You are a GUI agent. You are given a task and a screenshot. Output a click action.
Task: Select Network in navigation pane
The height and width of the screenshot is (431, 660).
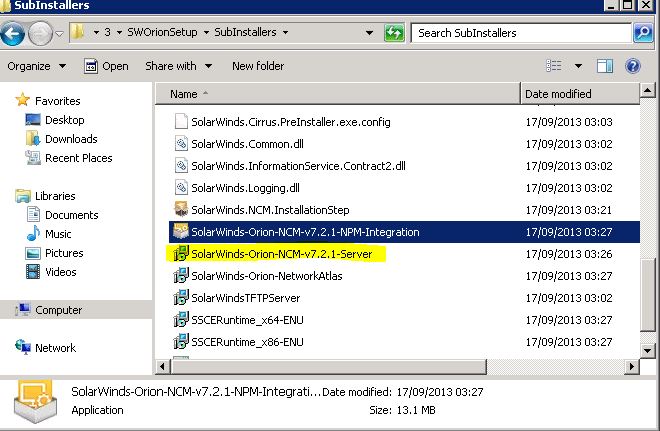point(56,348)
